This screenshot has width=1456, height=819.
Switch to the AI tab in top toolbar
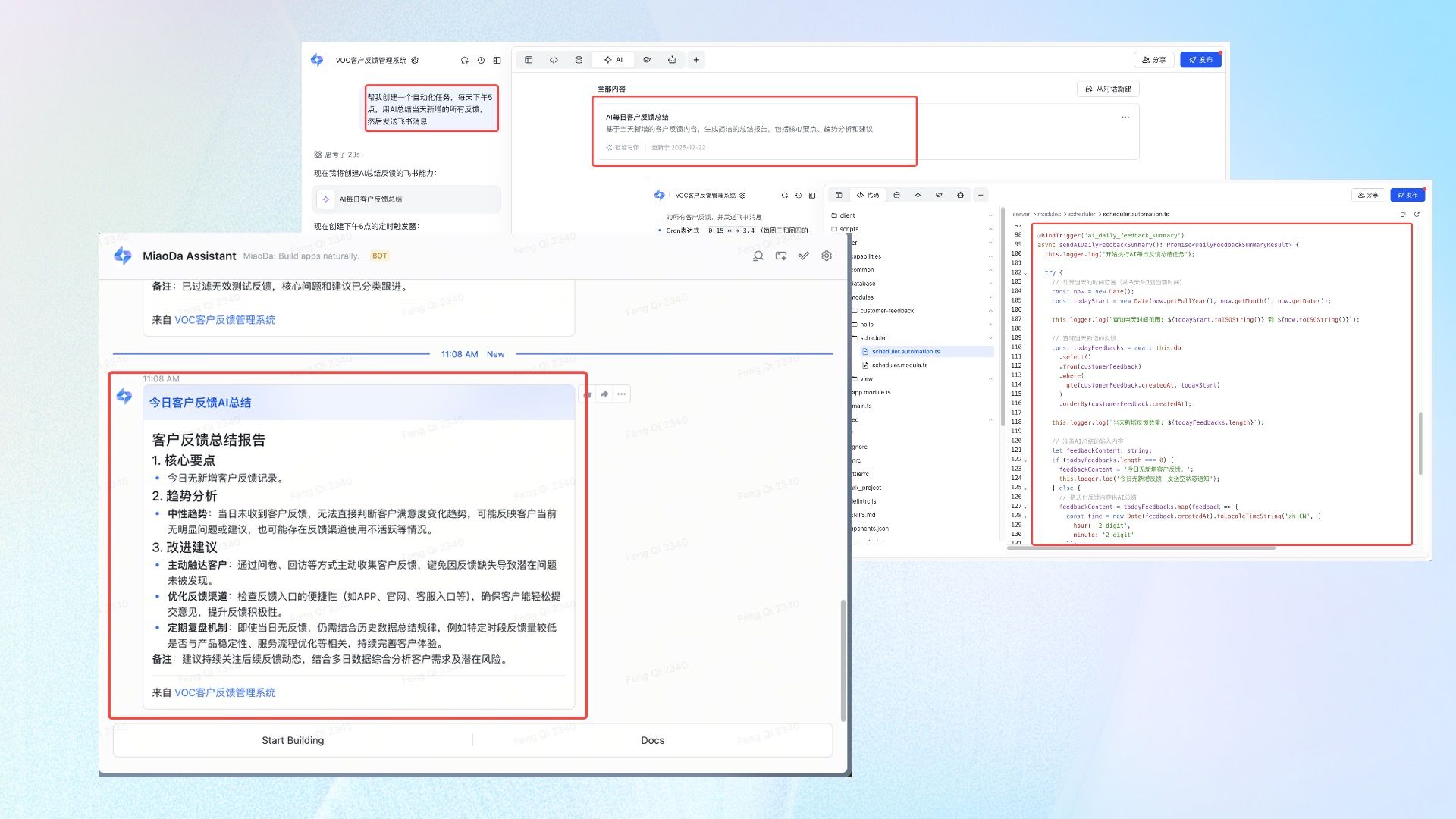point(613,60)
